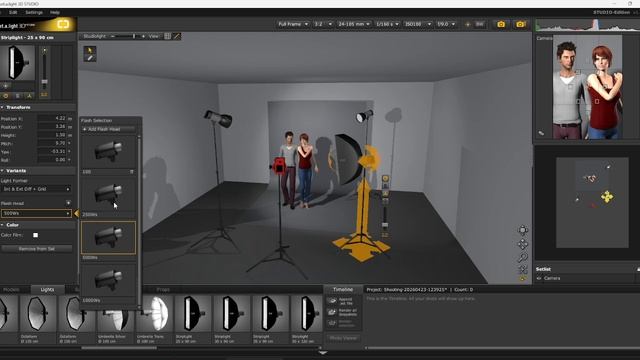Click the Append set file timeline icon
This screenshot has width=640, height=360.
click(332, 301)
